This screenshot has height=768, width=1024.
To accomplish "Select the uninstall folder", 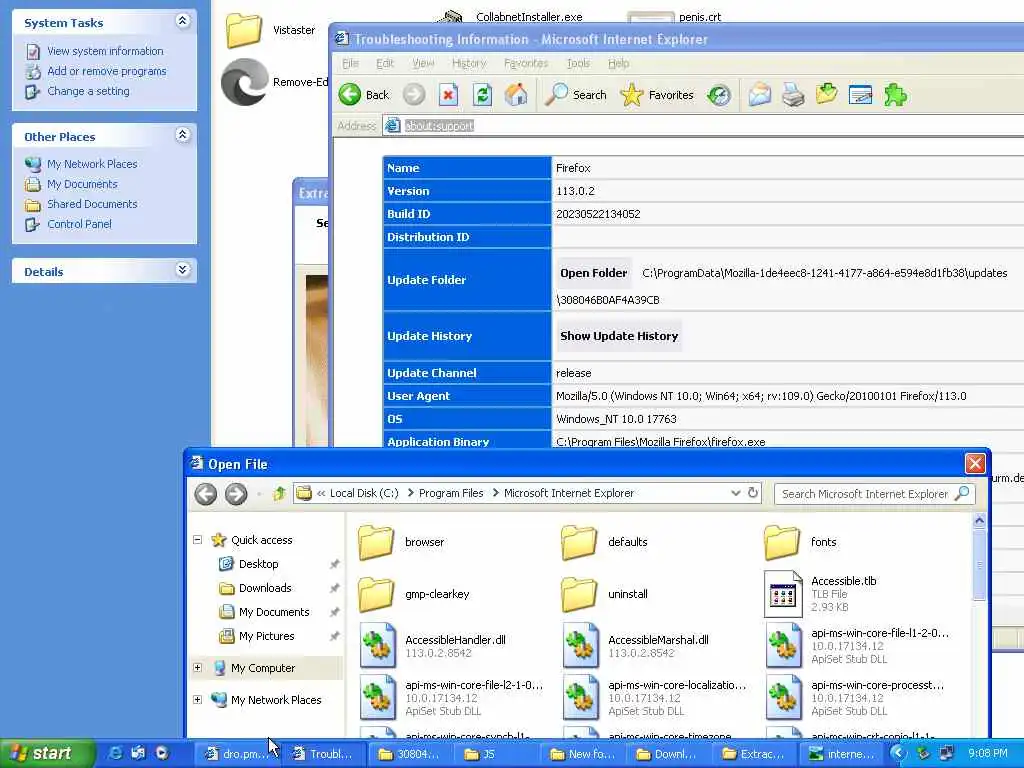I will (x=605, y=594).
